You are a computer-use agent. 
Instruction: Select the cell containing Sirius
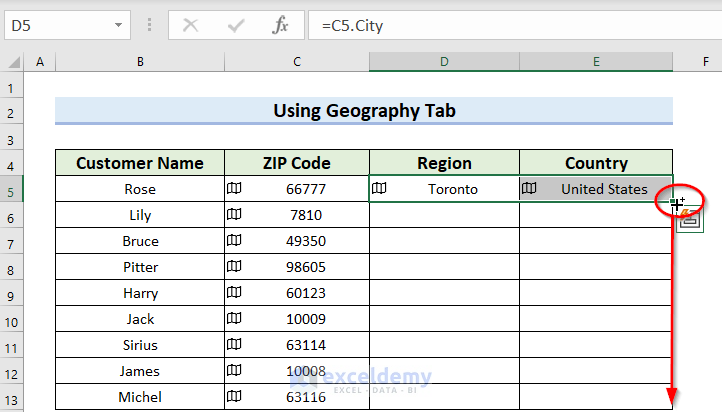[x=140, y=345]
